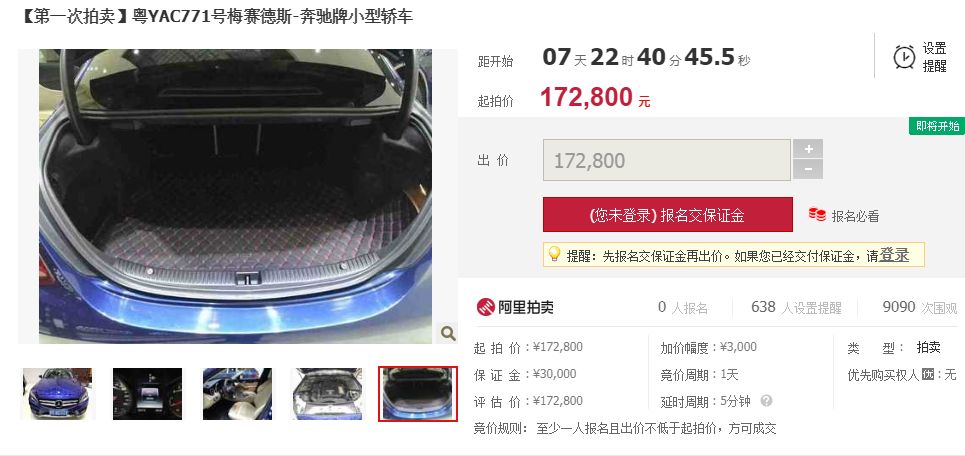
Task: Click the alarm clock reminder icon
Action: (903, 57)
